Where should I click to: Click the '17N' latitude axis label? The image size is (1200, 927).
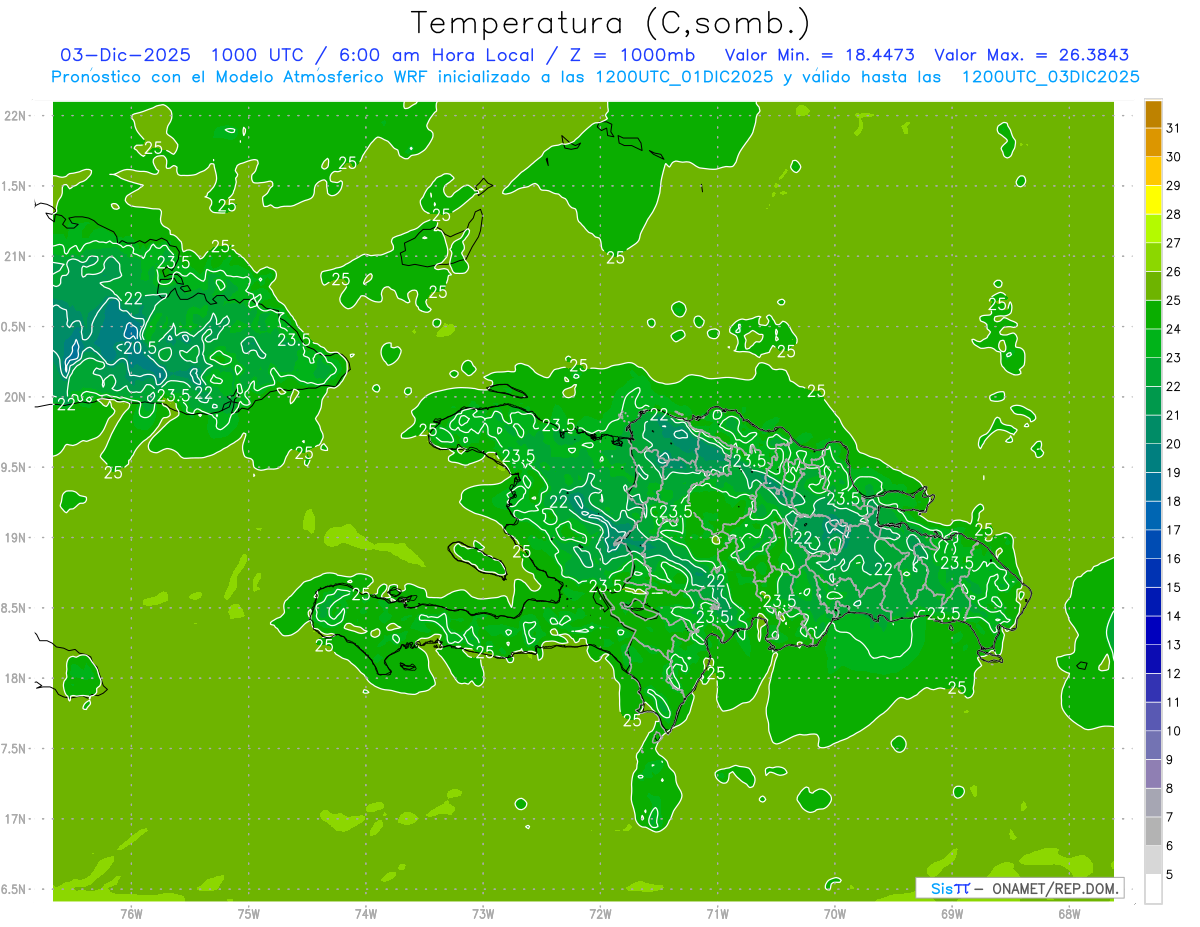pos(15,819)
